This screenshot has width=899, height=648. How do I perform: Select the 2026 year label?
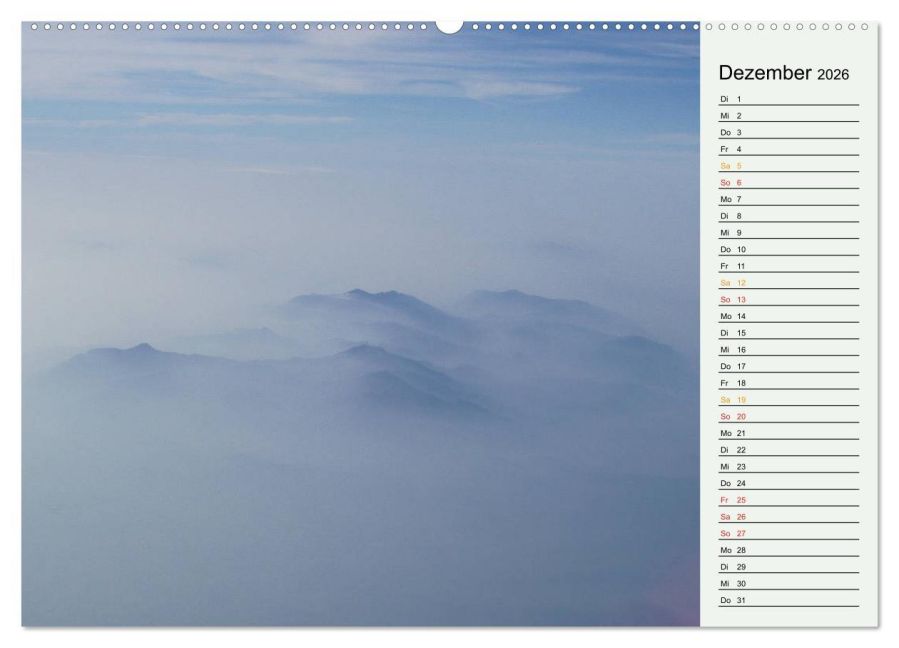click(x=833, y=75)
